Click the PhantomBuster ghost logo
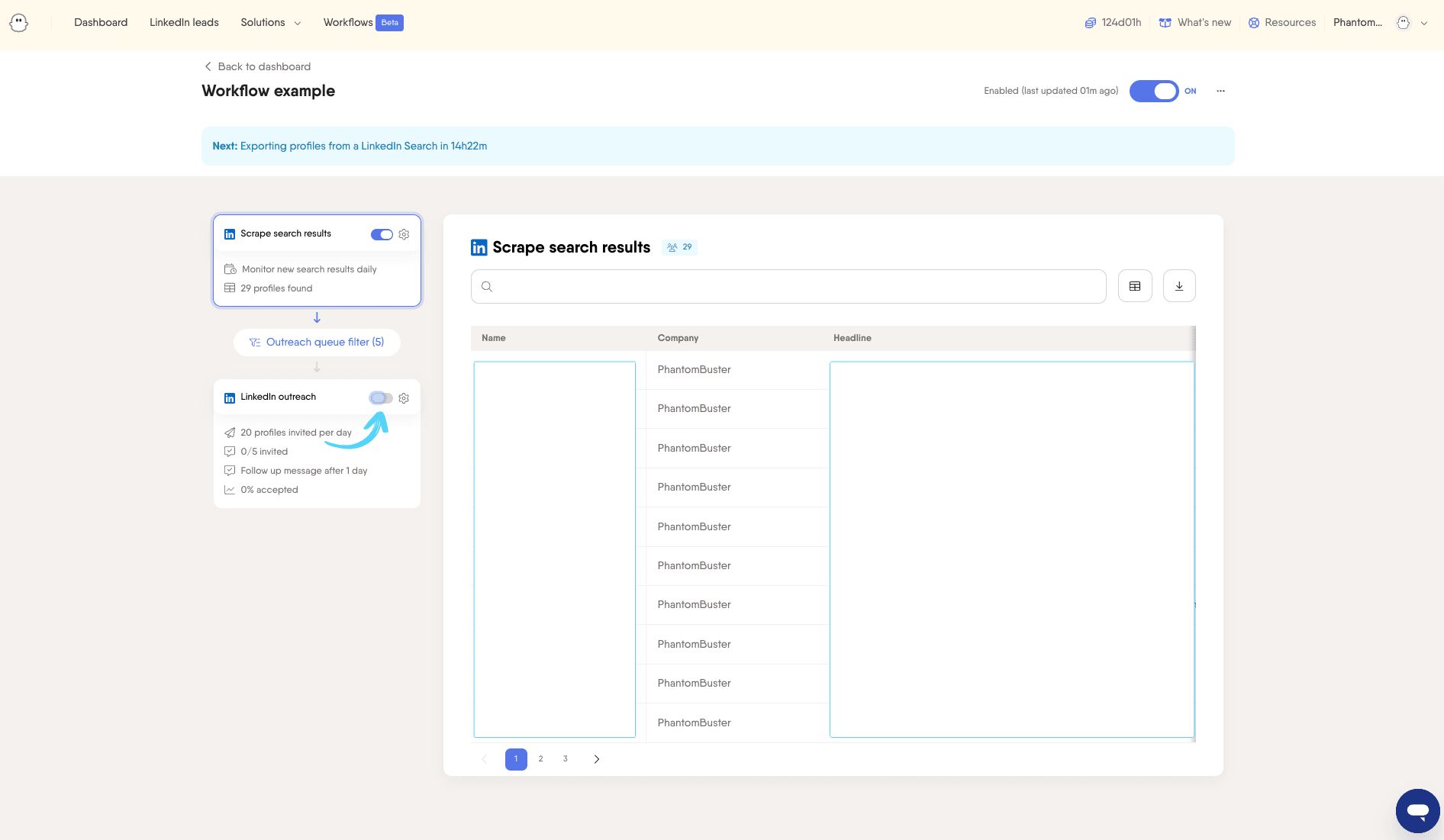 tap(19, 22)
